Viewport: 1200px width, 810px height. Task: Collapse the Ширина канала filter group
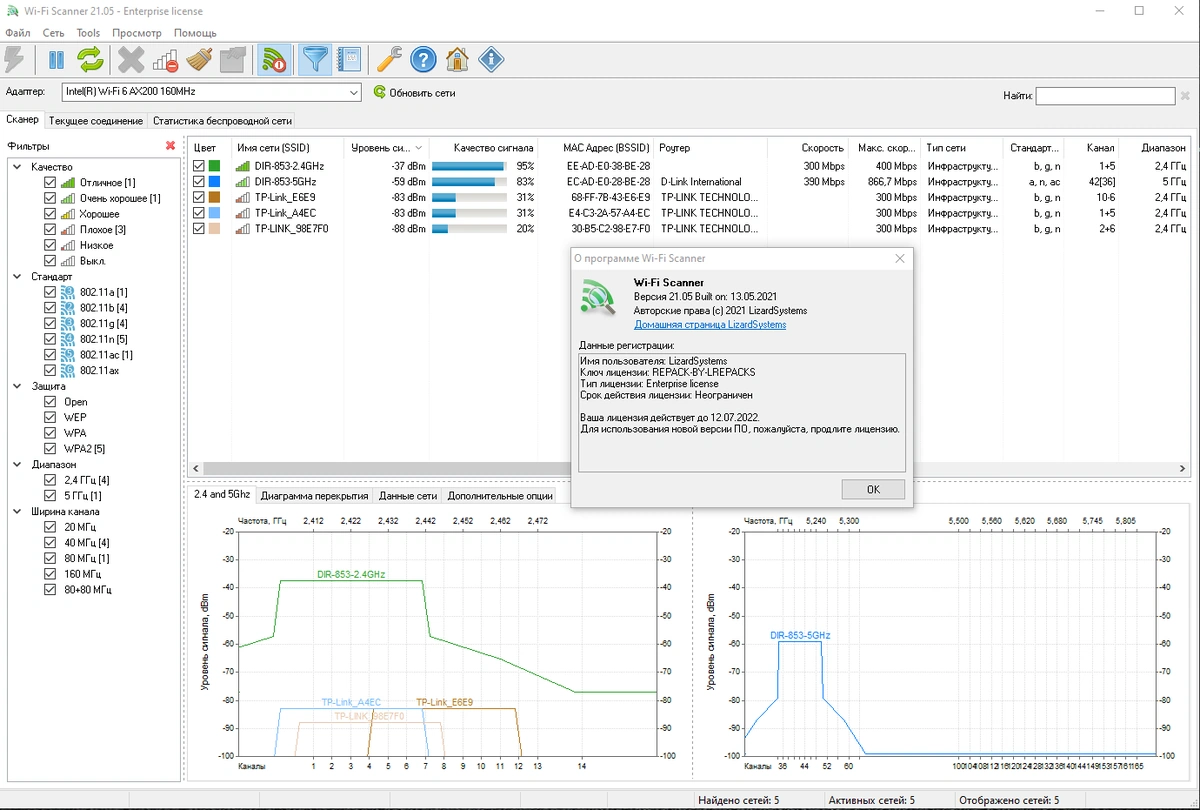coord(18,511)
